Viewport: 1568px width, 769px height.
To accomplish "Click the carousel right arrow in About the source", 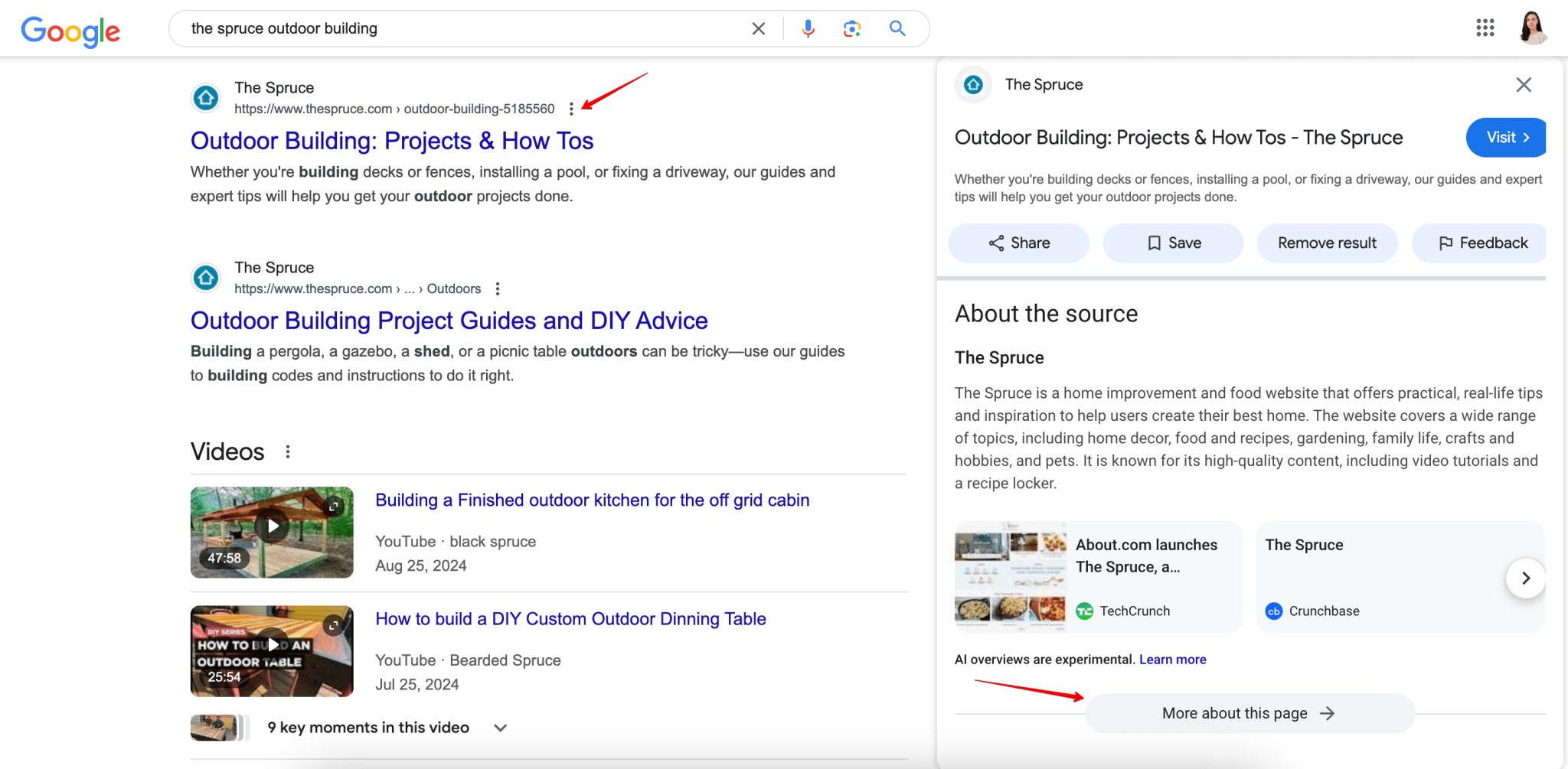I will pos(1524,578).
